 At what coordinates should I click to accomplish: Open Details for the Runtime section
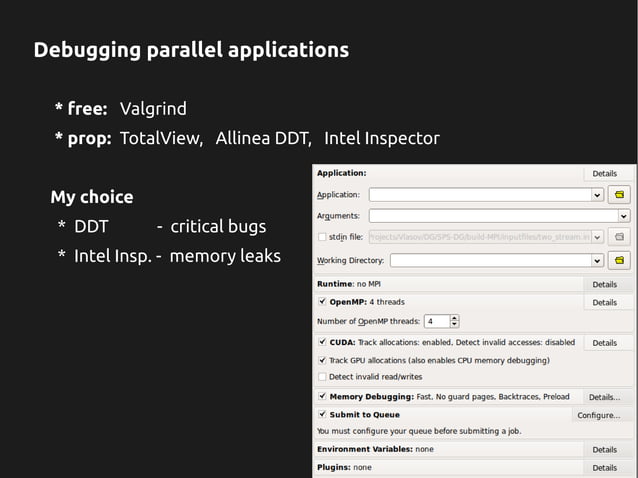604,285
